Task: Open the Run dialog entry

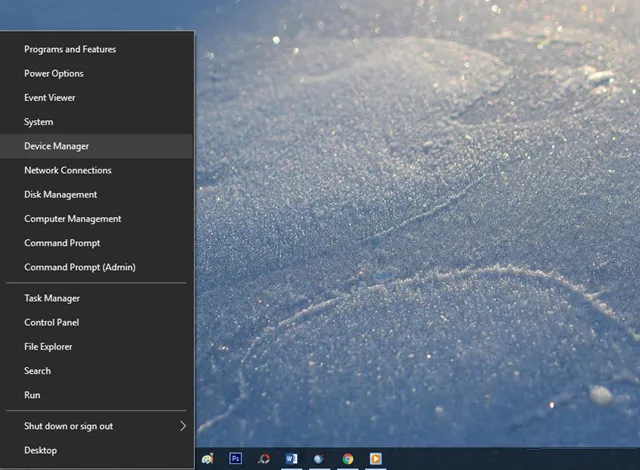Action: tap(97, 395)
